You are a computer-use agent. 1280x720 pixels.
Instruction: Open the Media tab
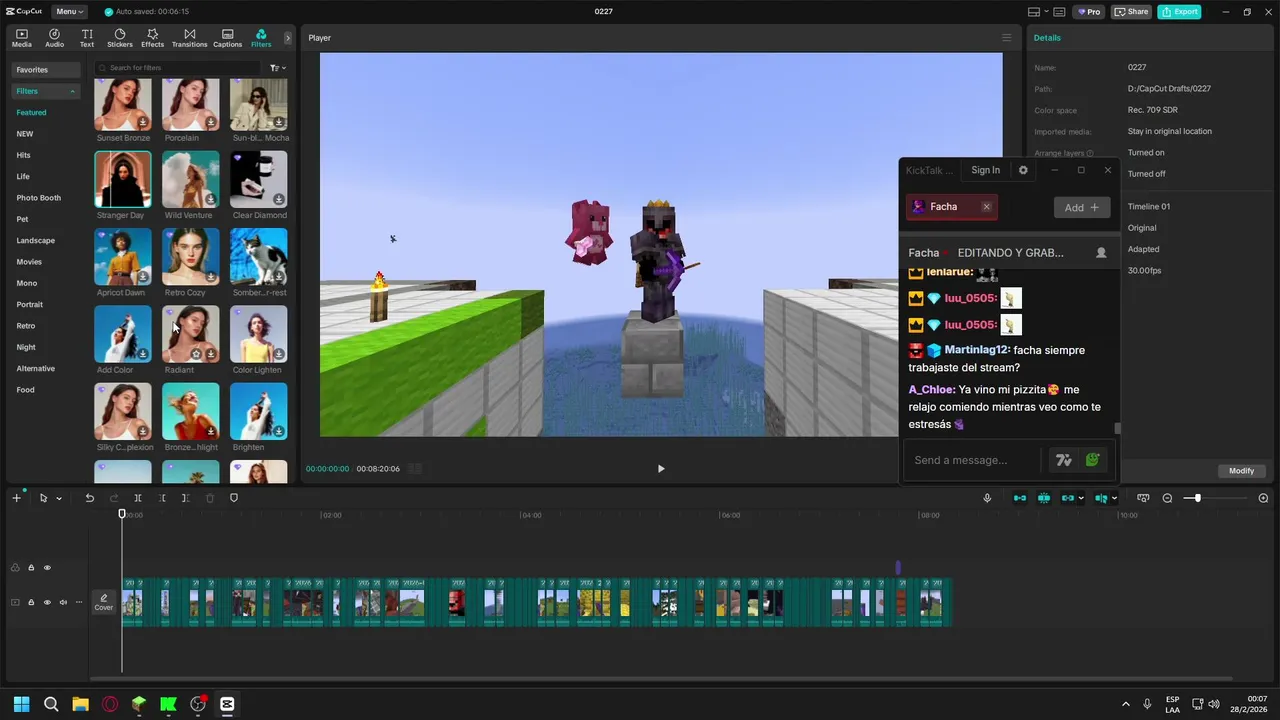[21, 38]
